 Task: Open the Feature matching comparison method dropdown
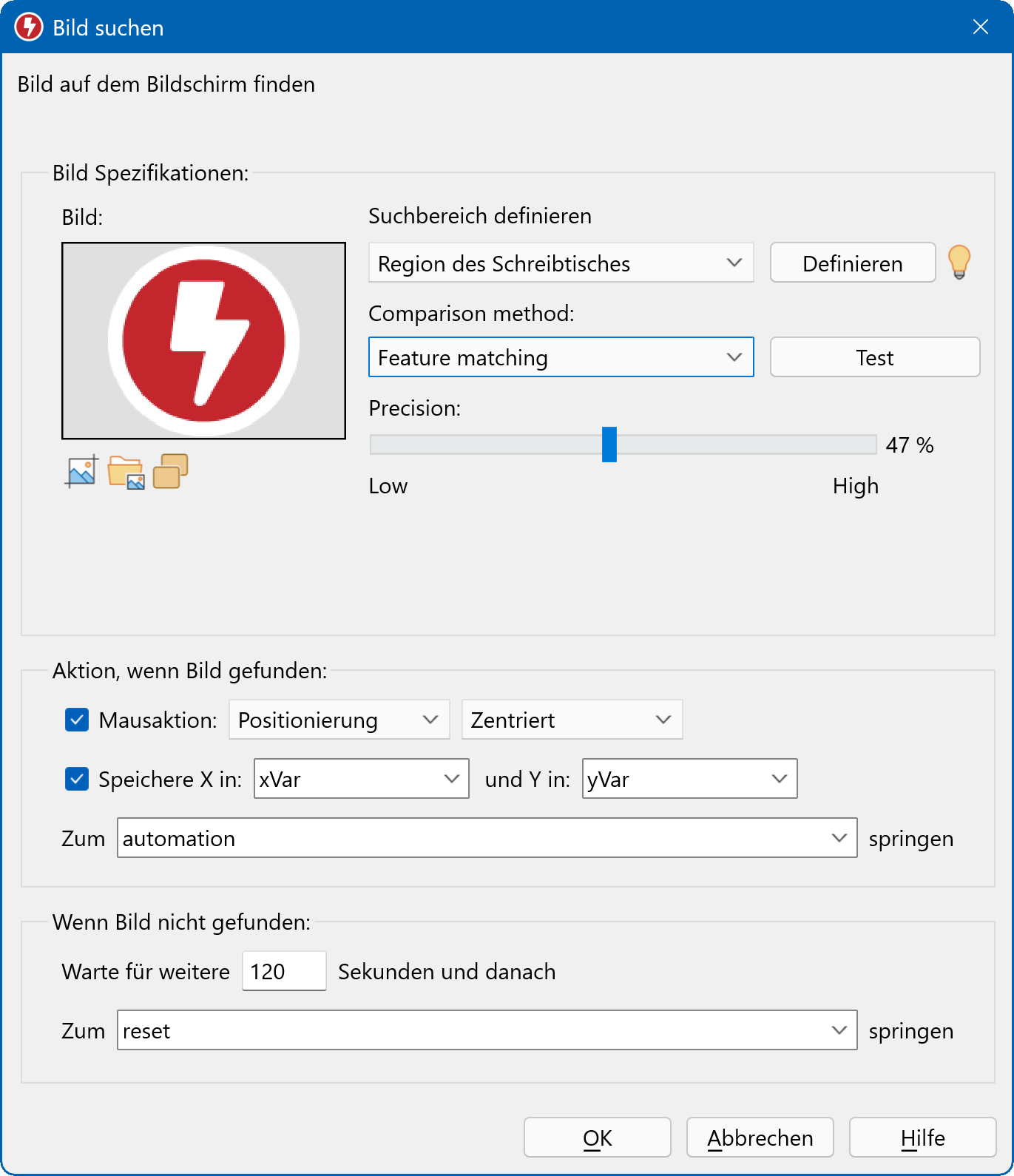[x=561, y=358]
